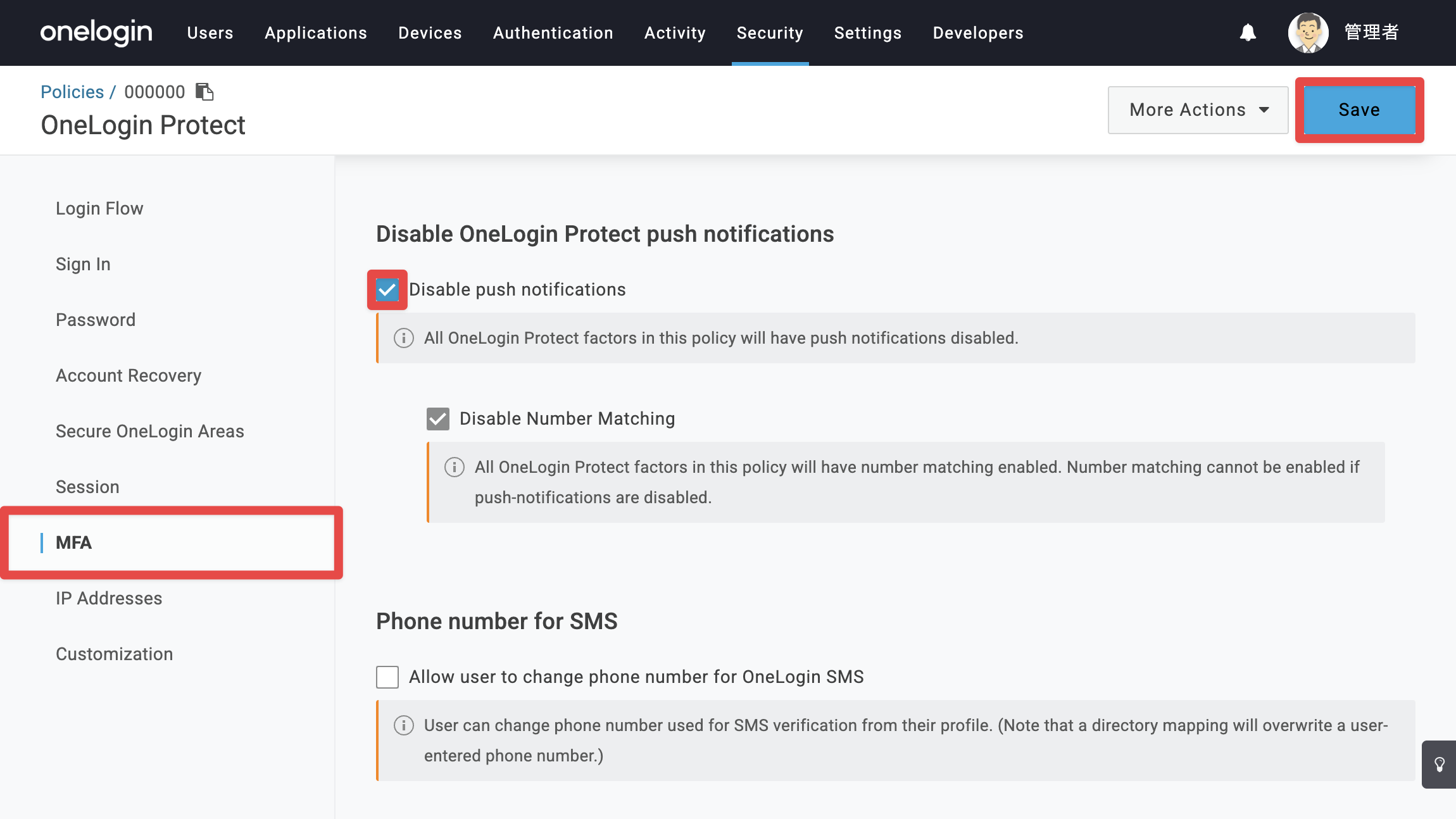Click the Disable push notifications label
The width and height of the screenshot is (1456, 819).
click(517, 290)
